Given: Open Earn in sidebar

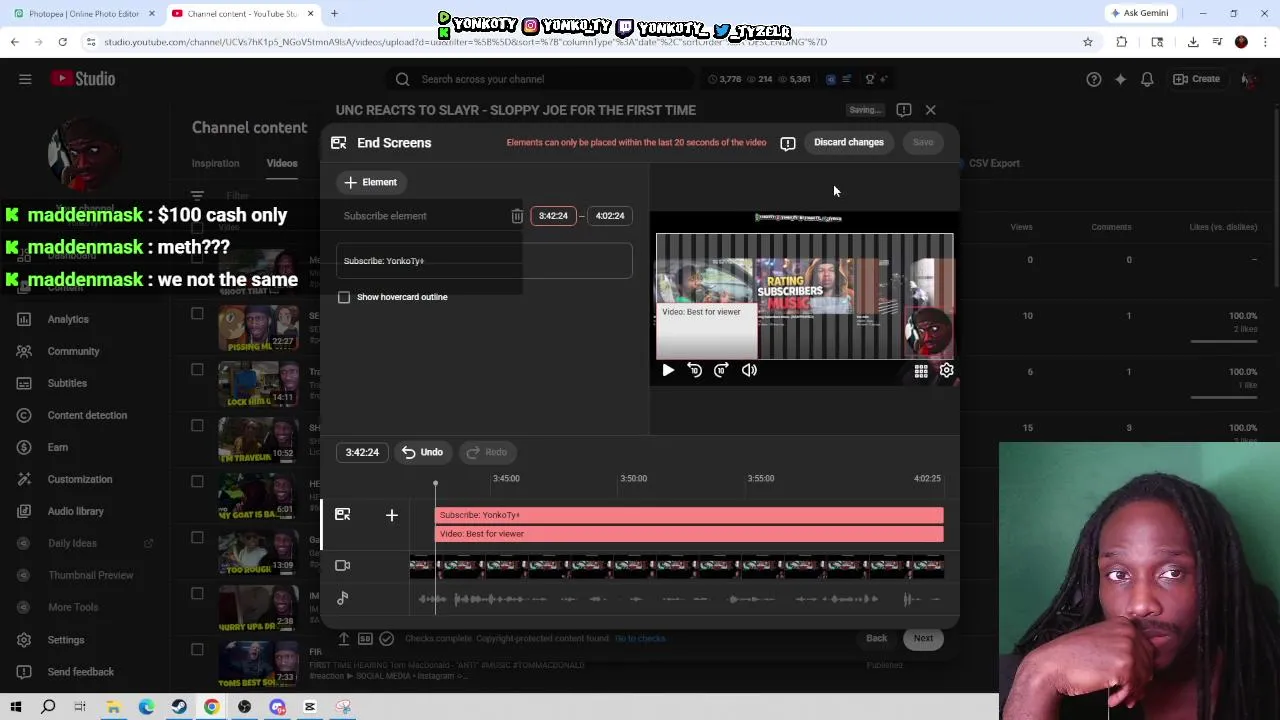Looking at the screenshot, I should (58, 447).
